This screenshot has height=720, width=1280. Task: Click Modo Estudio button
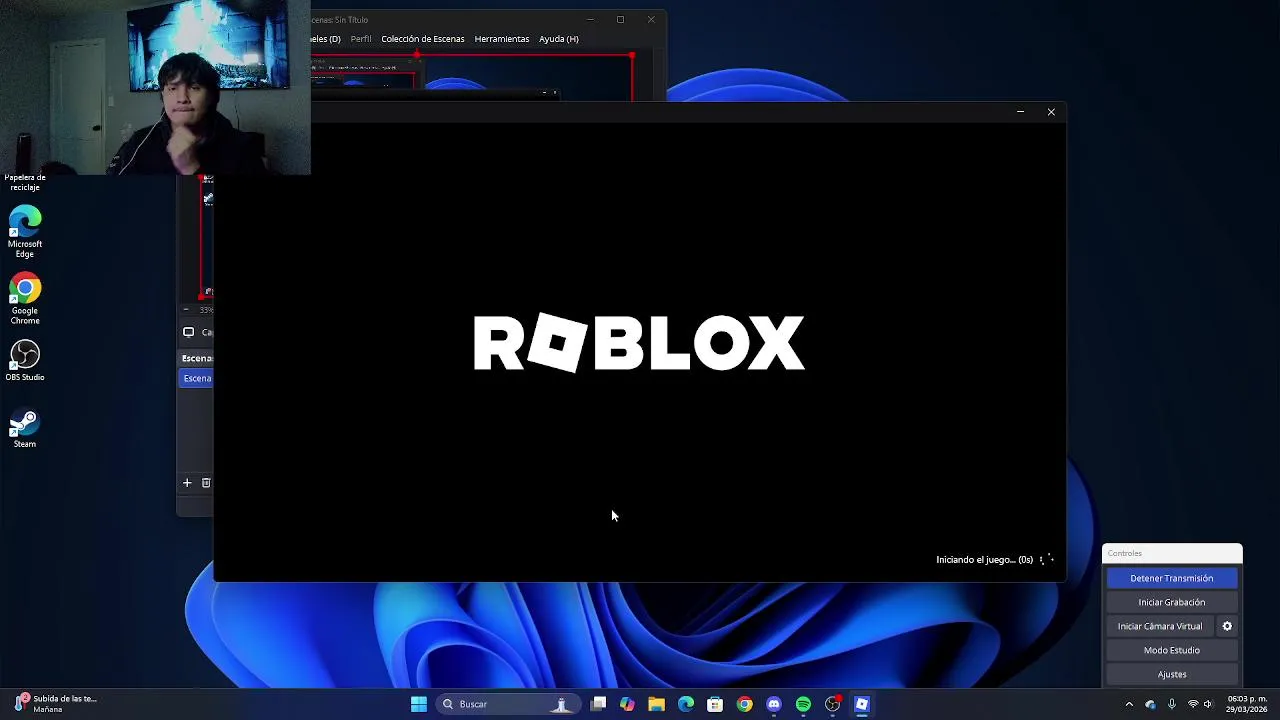click(1171, 650)
